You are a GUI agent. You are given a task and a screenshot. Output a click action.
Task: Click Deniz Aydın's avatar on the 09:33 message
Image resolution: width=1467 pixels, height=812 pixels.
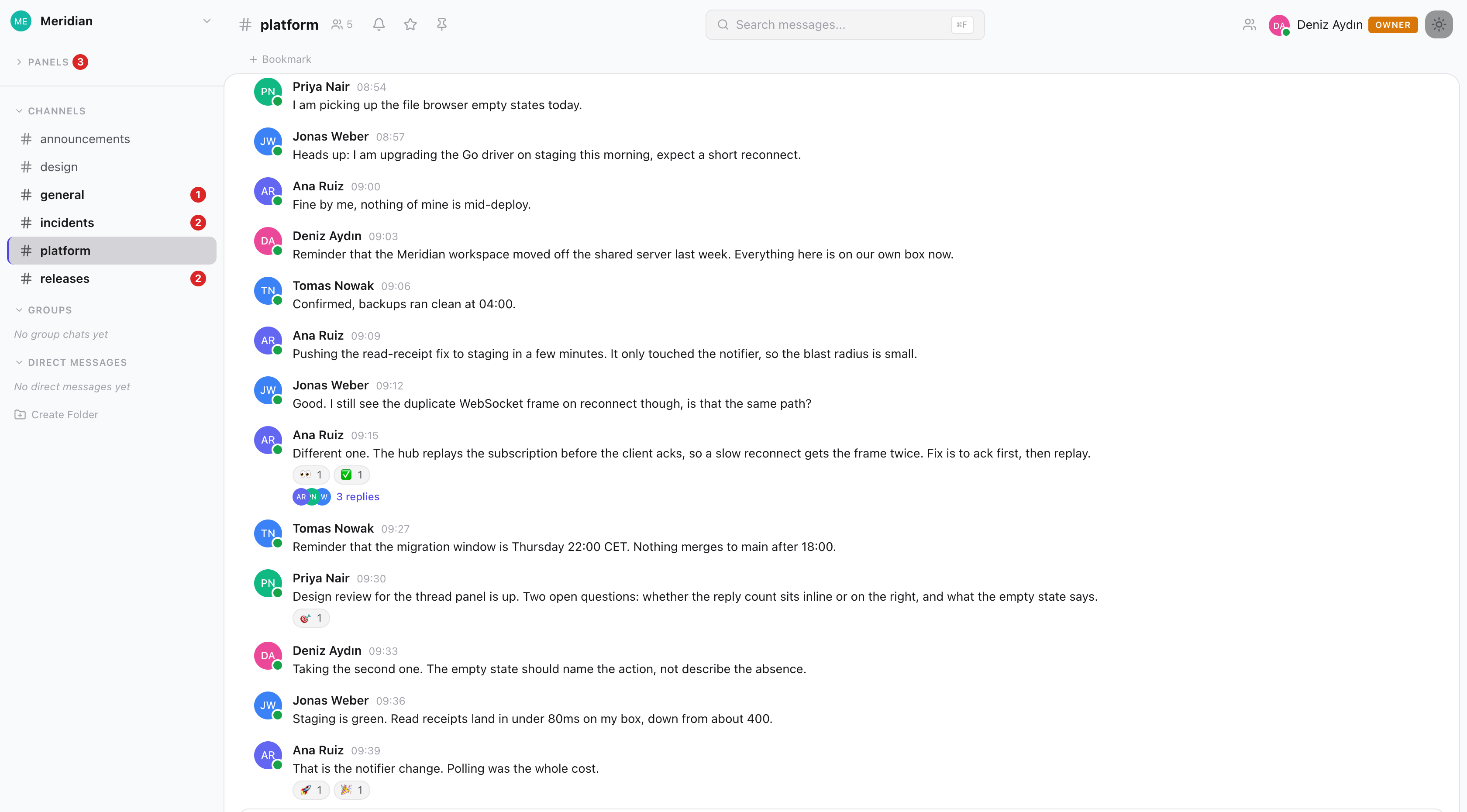[x=268, y=656]
